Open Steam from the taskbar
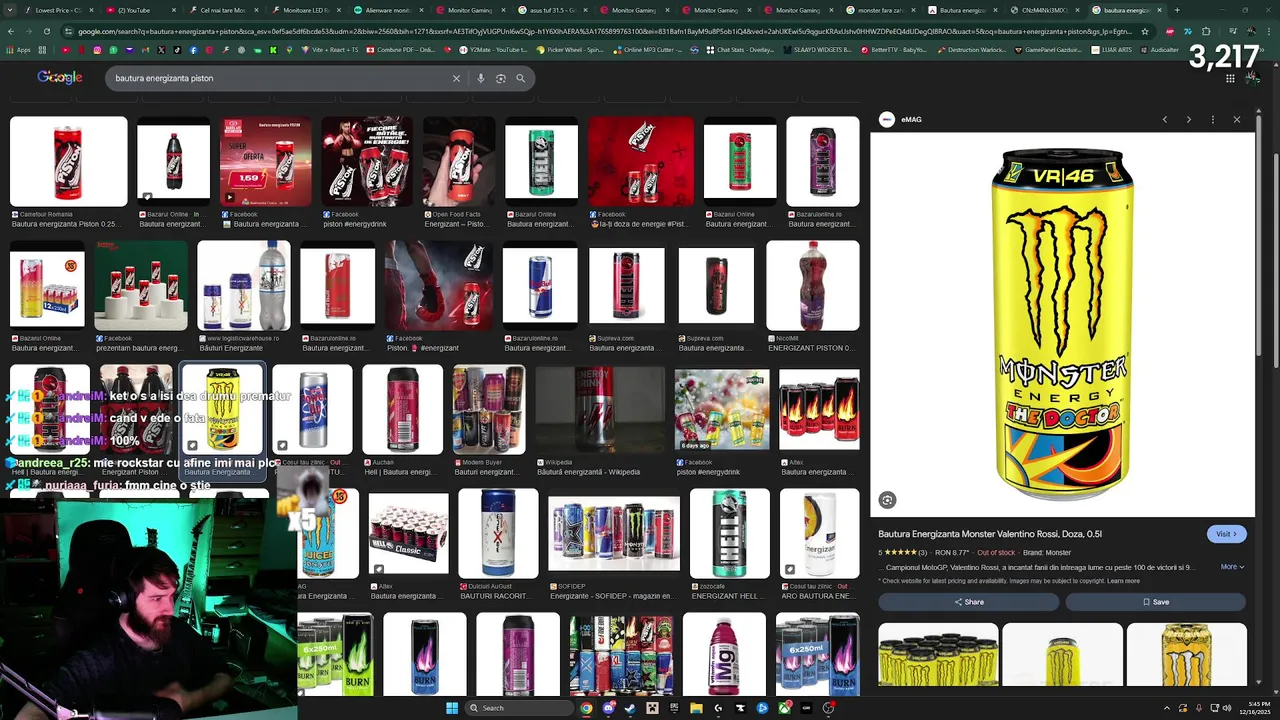The height and width of the screenshot is (720, 1280). pos(630,708)
